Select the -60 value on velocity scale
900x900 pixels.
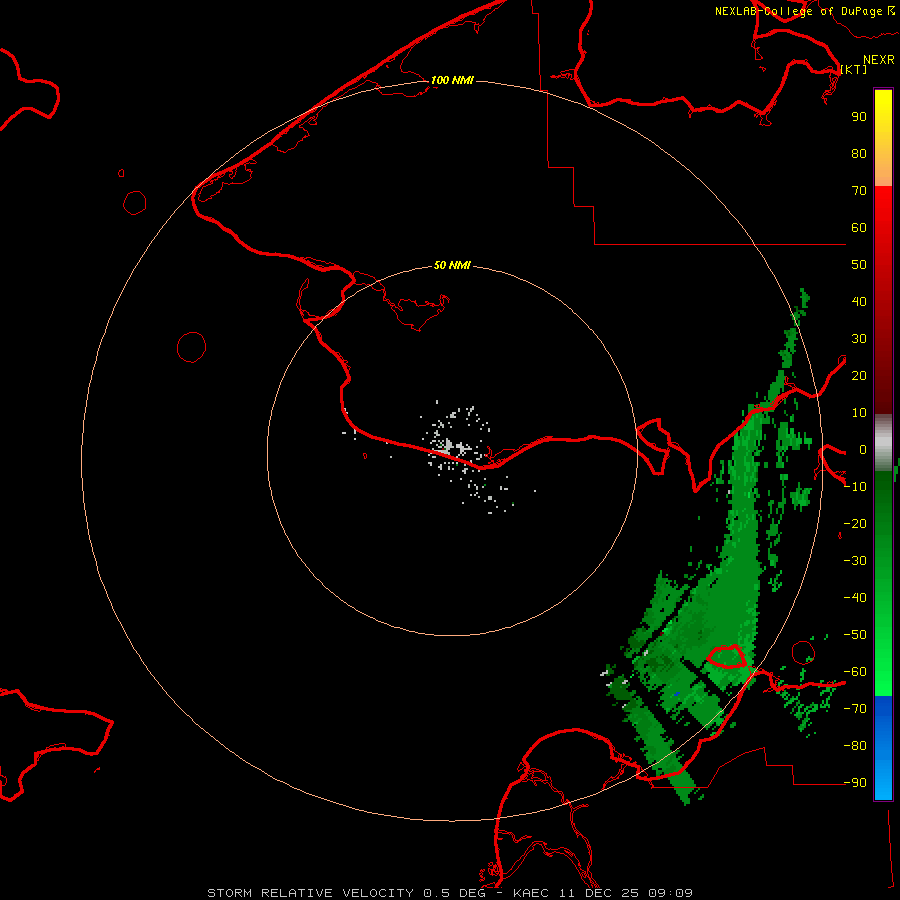855,672
